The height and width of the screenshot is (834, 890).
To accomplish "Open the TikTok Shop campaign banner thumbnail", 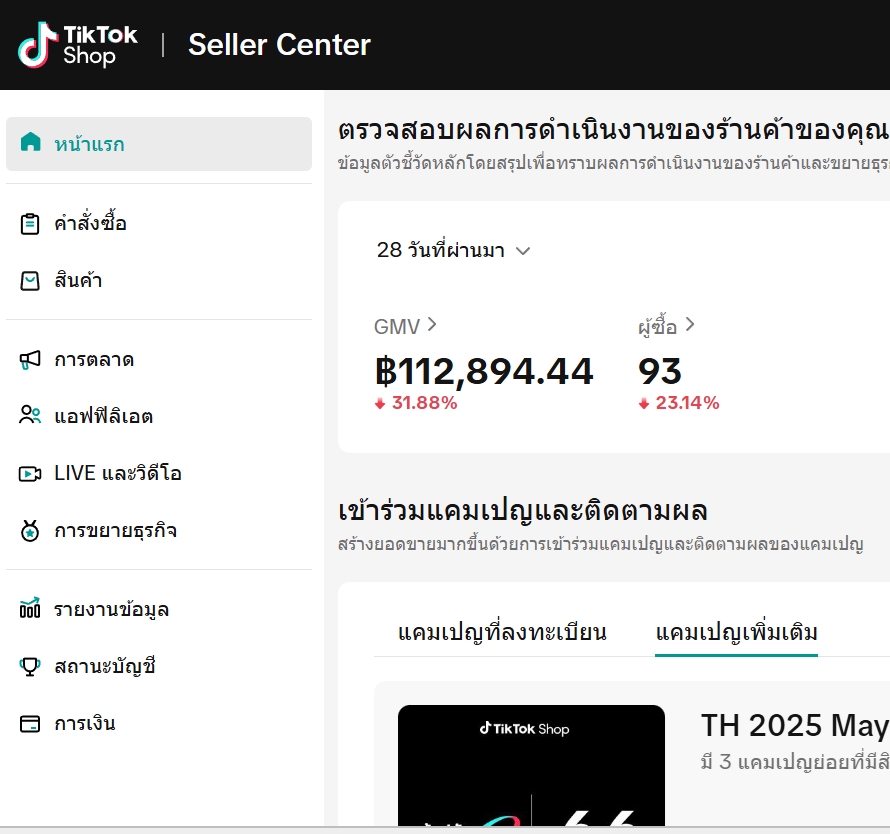I will click(531, 765).
